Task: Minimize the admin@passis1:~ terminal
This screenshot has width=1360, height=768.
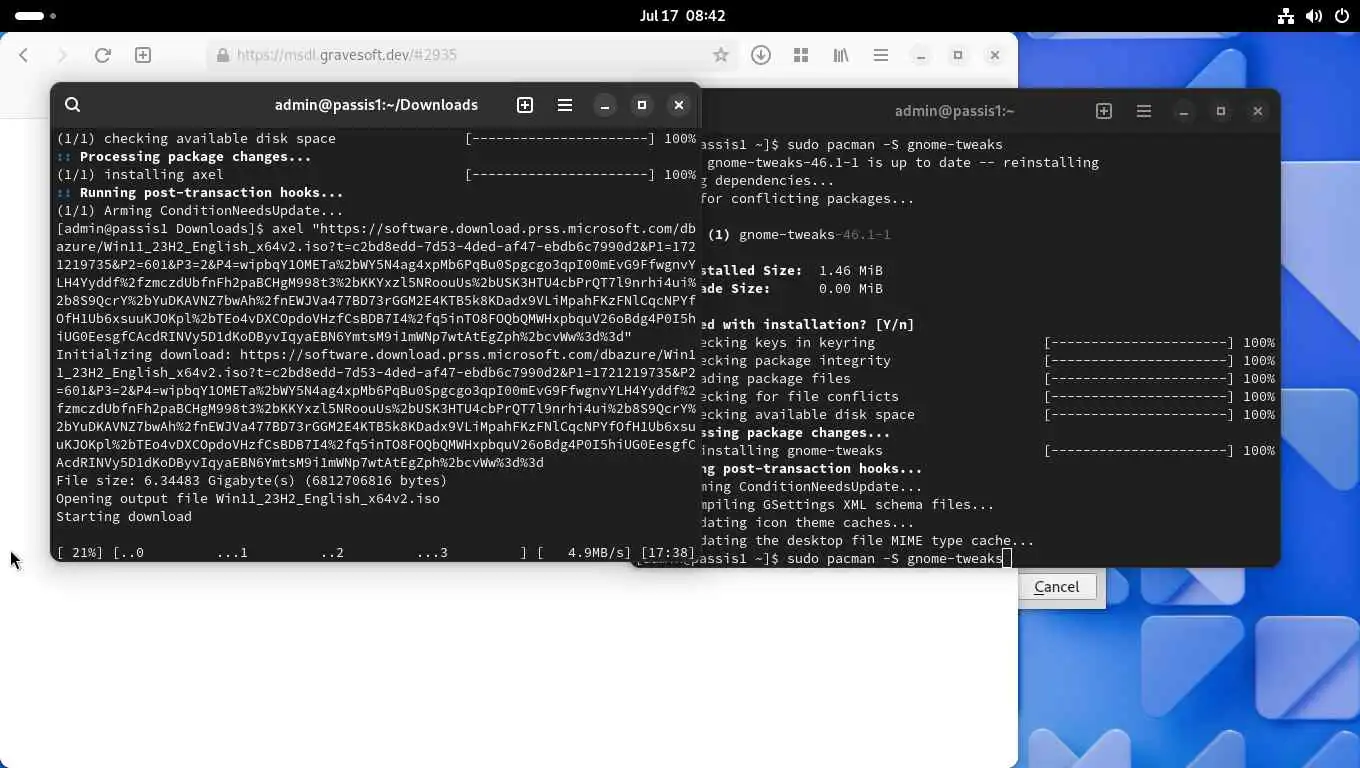Action: click(x=1183, y=111)
